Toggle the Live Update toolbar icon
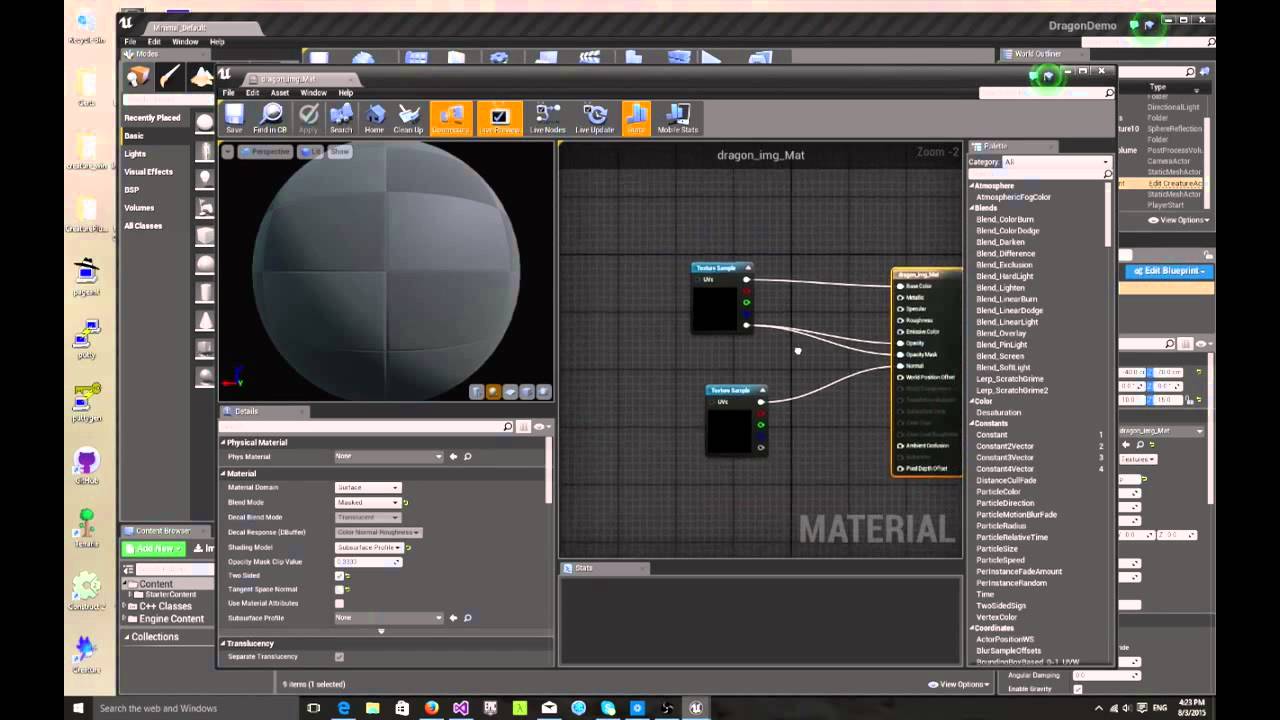 click(595, 118)
